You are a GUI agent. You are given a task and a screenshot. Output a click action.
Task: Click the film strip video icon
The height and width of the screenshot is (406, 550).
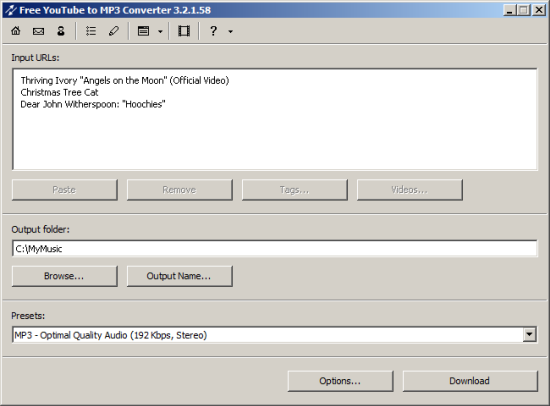[x=184, y=31]
